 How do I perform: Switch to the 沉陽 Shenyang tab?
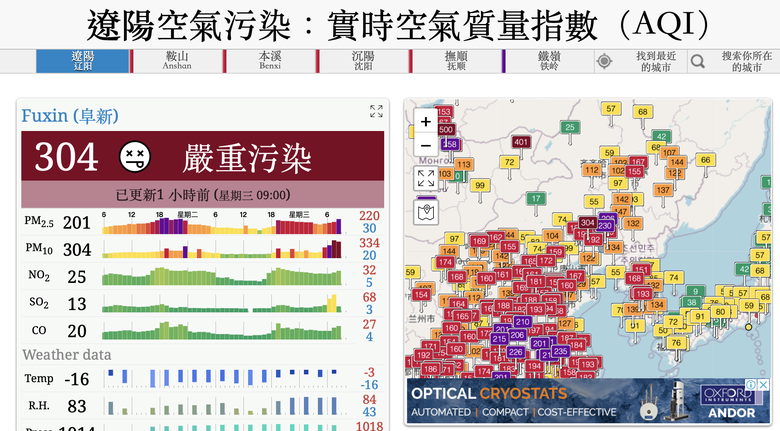point(363,61)
